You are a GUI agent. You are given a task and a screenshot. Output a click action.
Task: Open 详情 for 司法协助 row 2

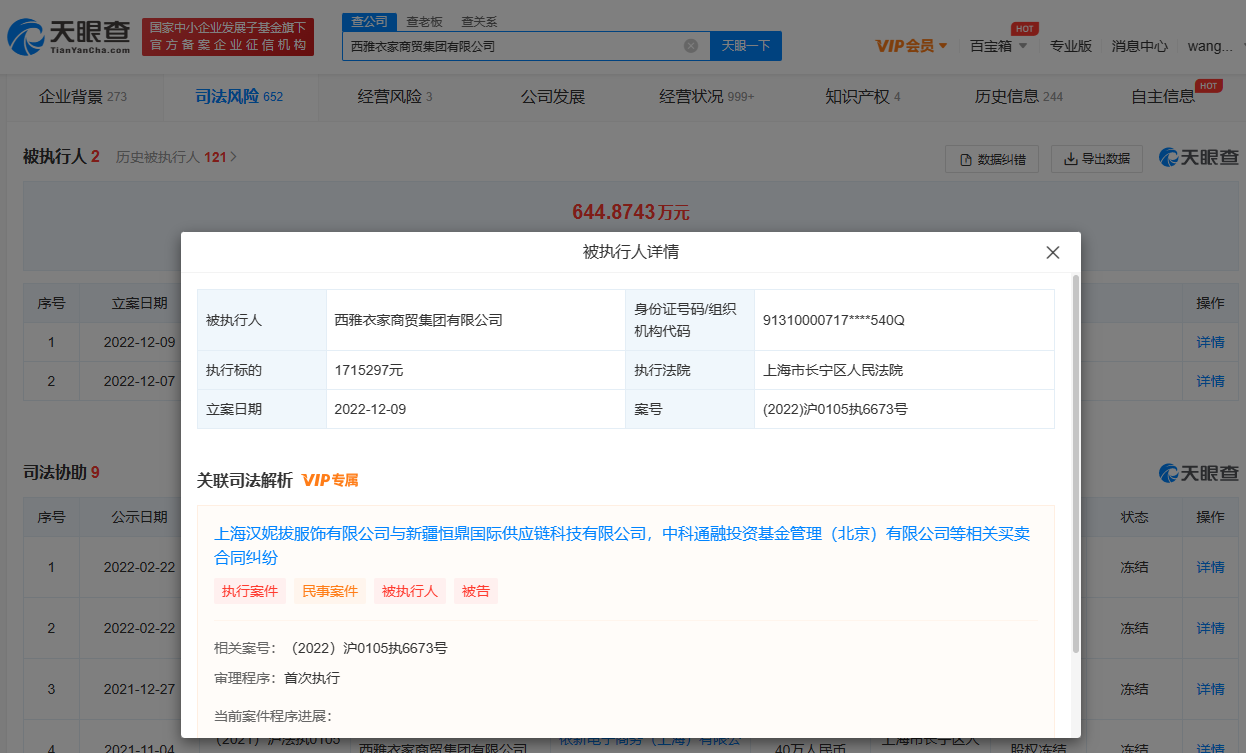pos(1210,628)
